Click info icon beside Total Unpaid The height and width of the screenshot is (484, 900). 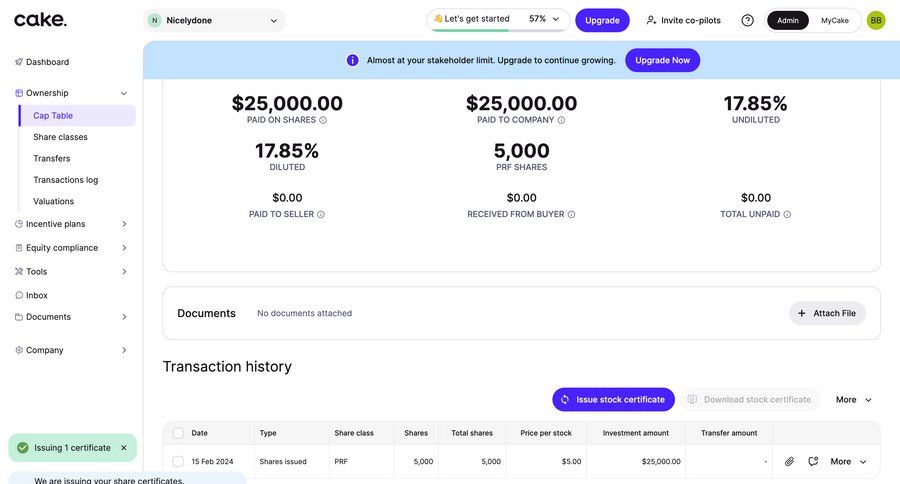(x=787, y=214)
